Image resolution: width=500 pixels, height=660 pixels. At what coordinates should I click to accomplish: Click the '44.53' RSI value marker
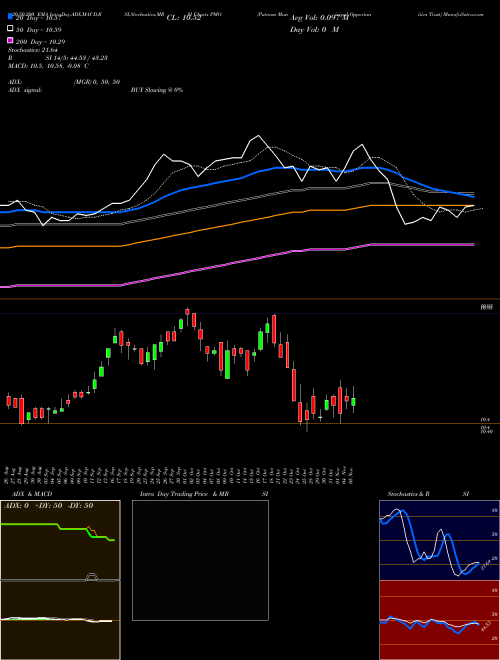click(487, 626)
